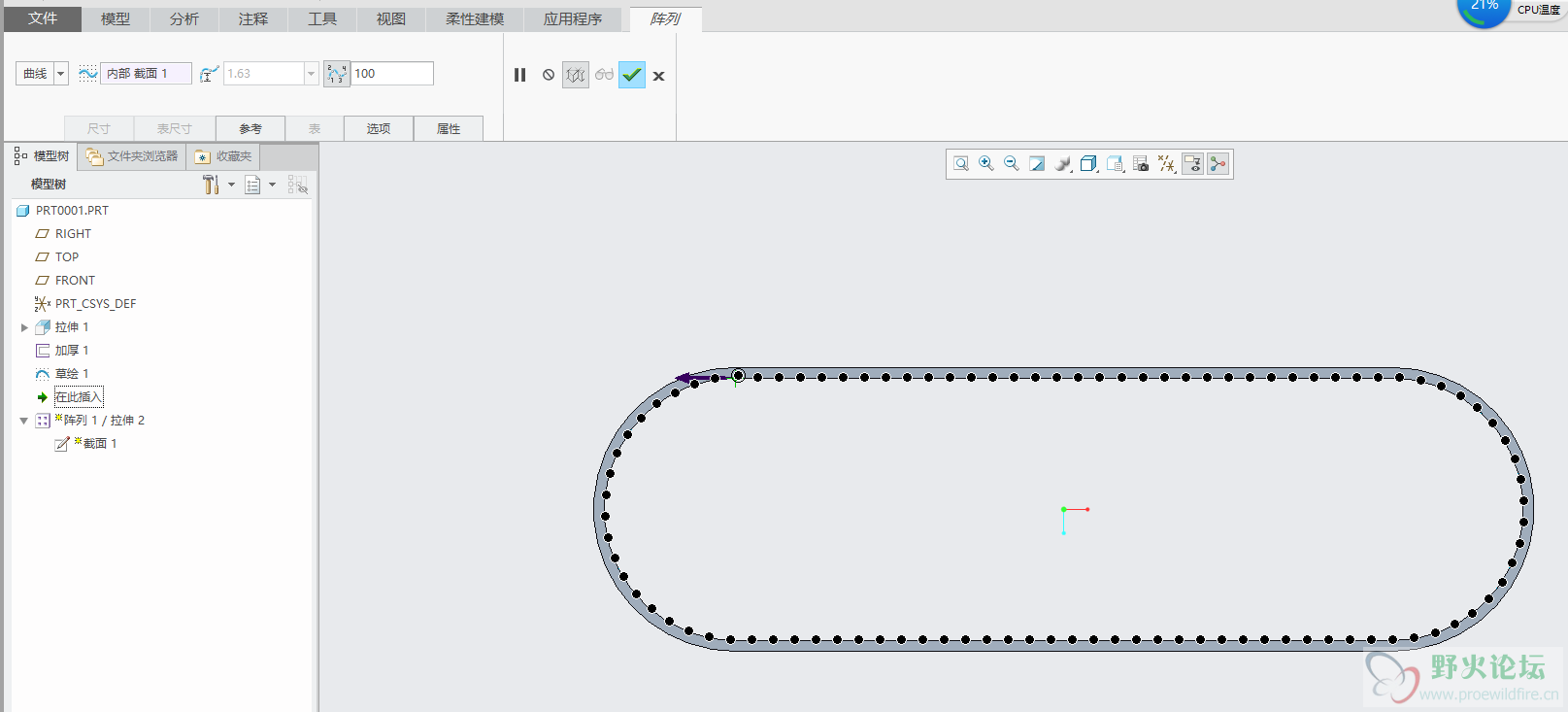
Task: Cancel the pattern with the X icon
Action: pyautogui.click(x=658, y=76)
